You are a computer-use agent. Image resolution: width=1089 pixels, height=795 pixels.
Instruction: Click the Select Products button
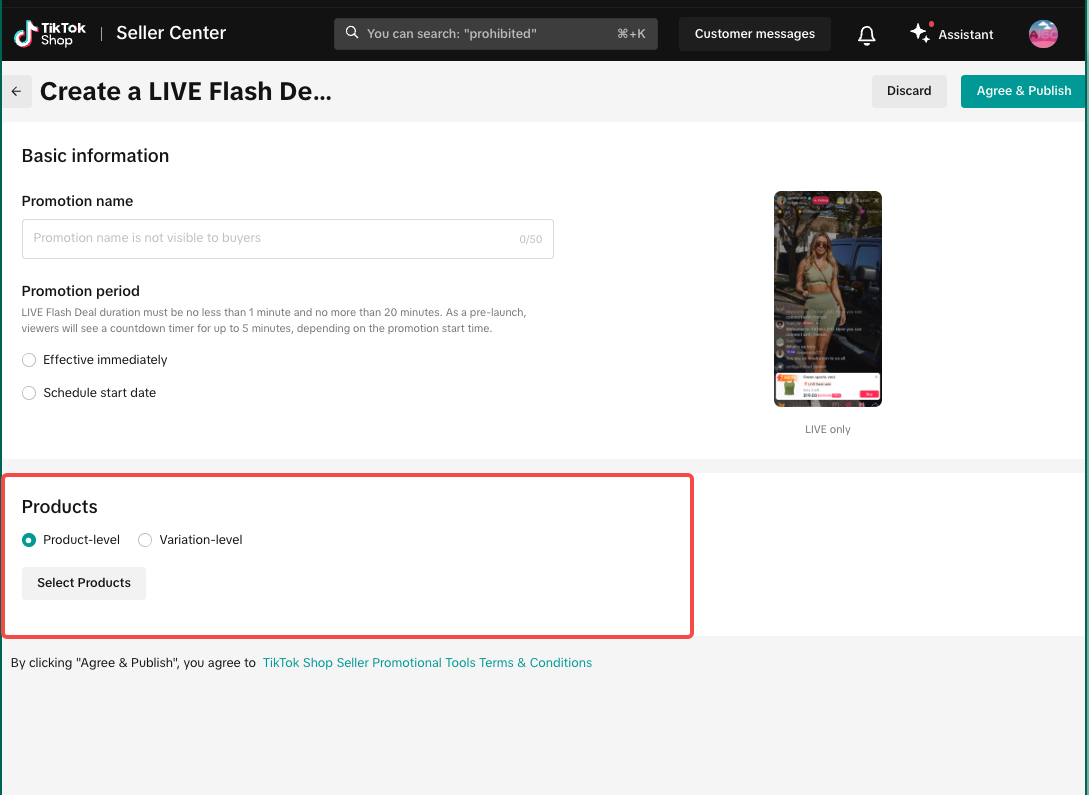coord(84,583)
